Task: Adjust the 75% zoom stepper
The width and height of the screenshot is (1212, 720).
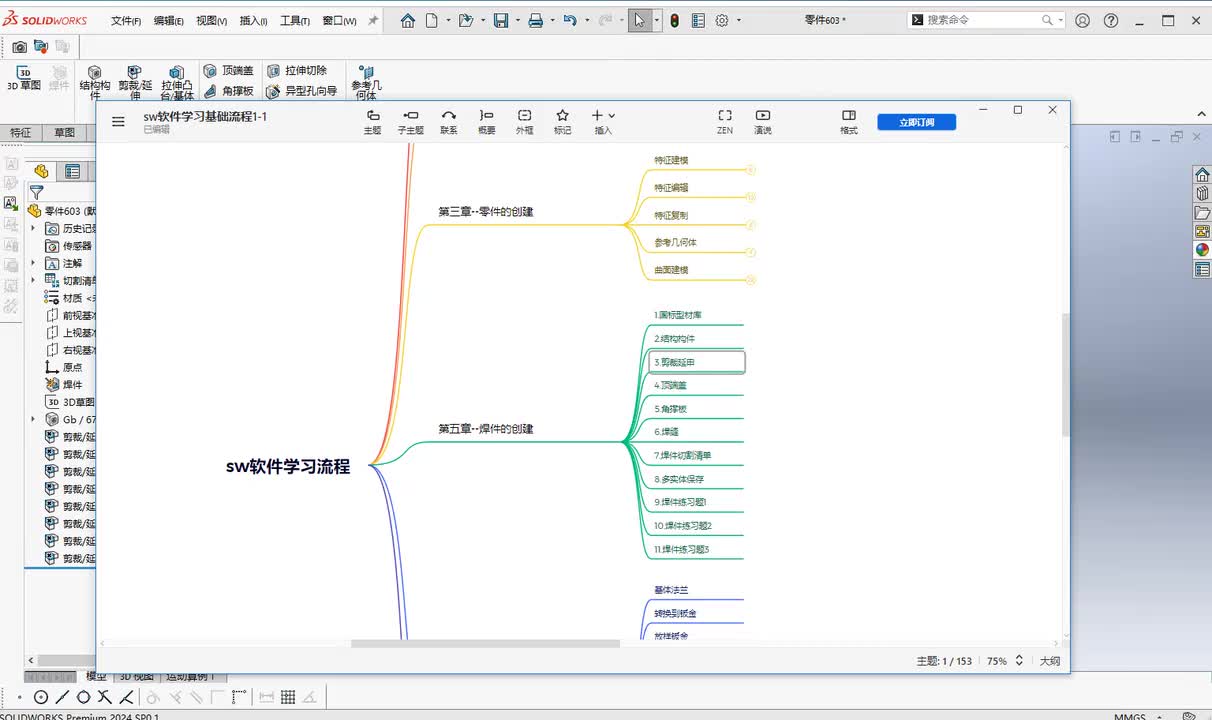Action: (1019, 661)
